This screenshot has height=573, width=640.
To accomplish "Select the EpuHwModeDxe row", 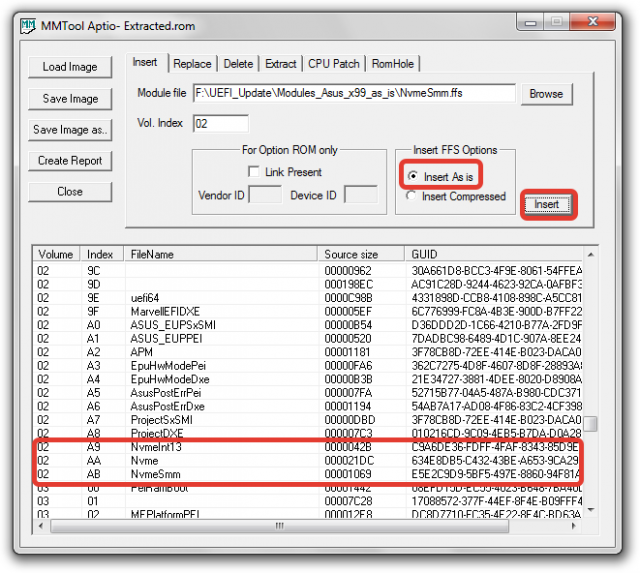I will coord(308,379).
